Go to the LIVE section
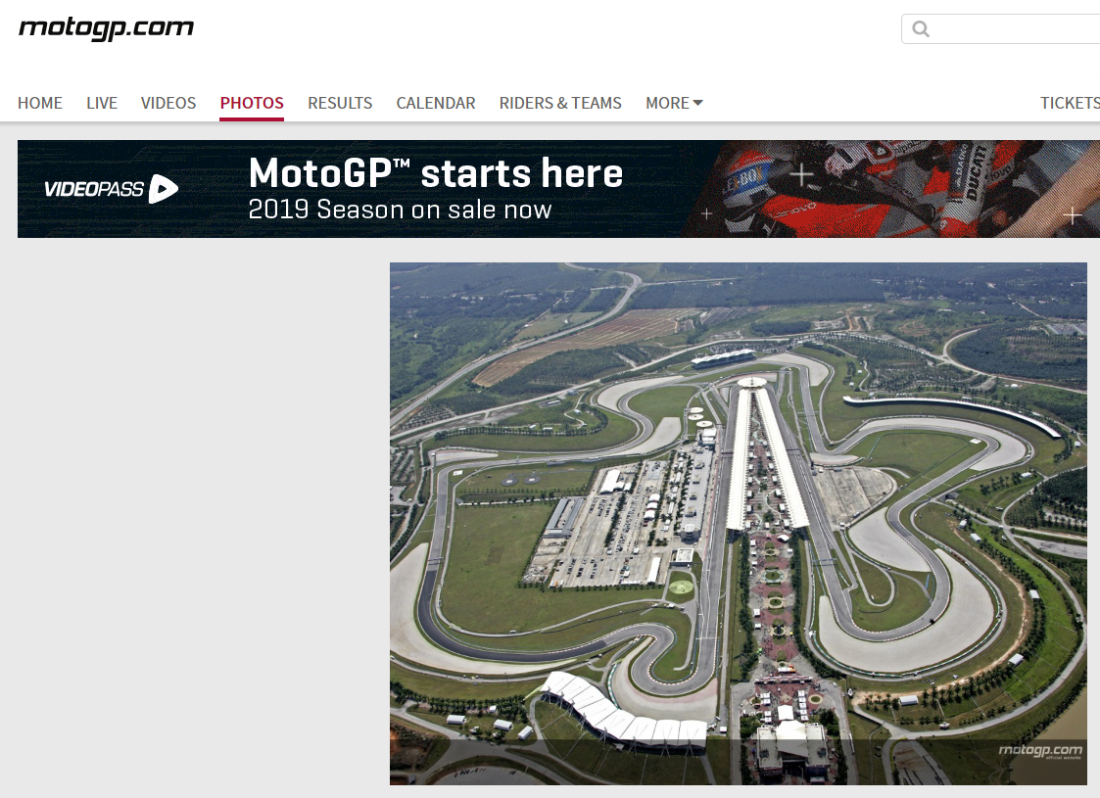 tap(102, 103)
